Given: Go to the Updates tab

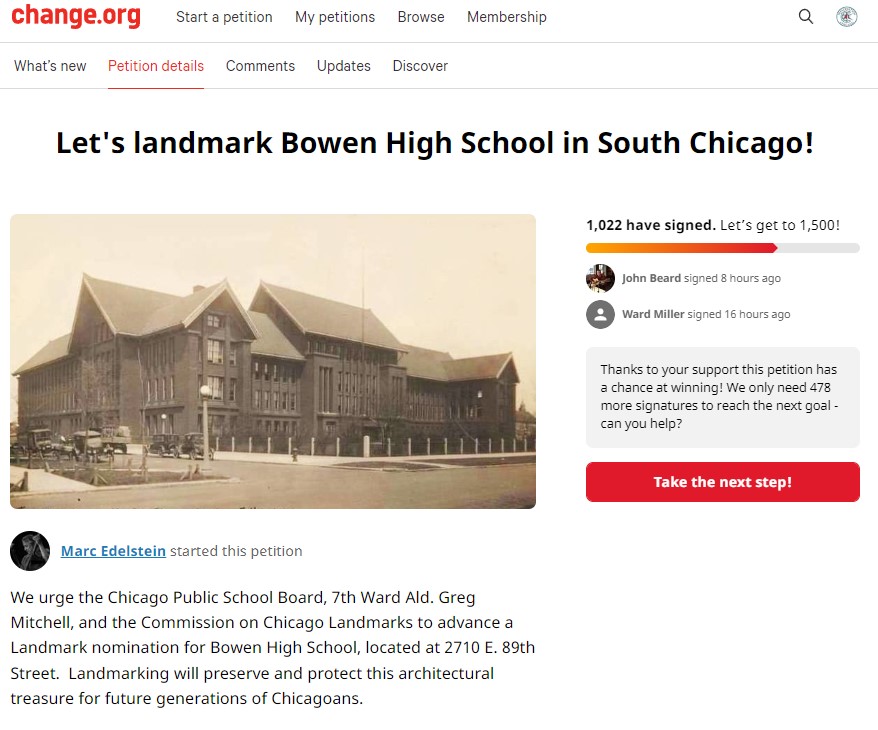Looking at the screenshot, I should [344, 66].
